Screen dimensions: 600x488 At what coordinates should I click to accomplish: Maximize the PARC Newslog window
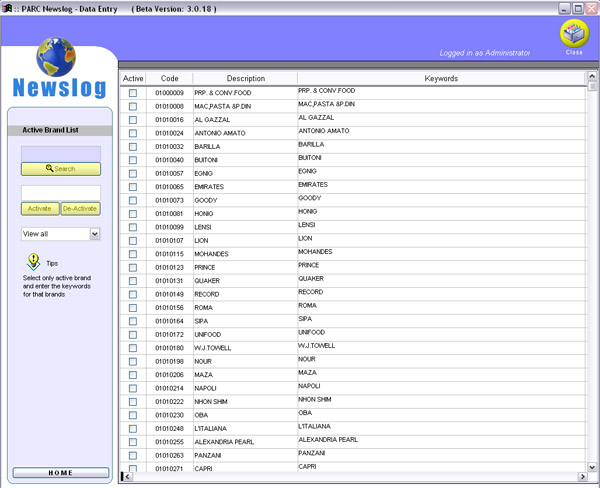click(x=578, y=8)
